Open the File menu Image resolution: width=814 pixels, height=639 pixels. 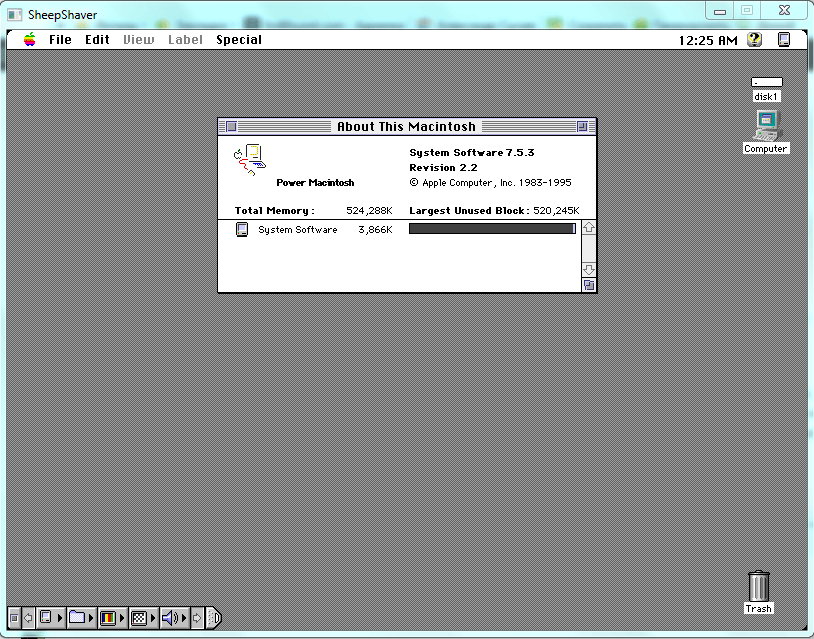pos(60,39)
